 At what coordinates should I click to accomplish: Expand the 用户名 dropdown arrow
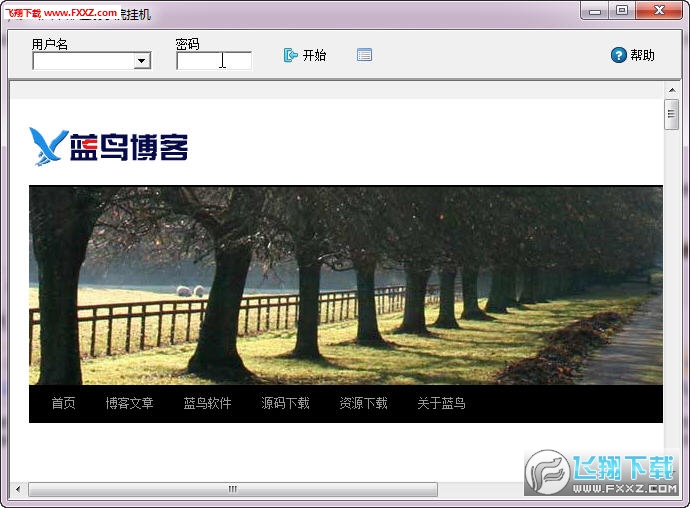pos(141,61)
